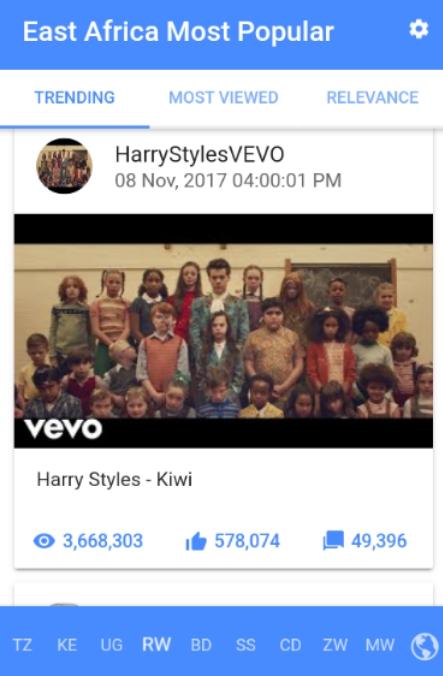Select the TZ country filter
Image resolution: width=443 pixels, height=676 pixels.
tap(22, 645)
